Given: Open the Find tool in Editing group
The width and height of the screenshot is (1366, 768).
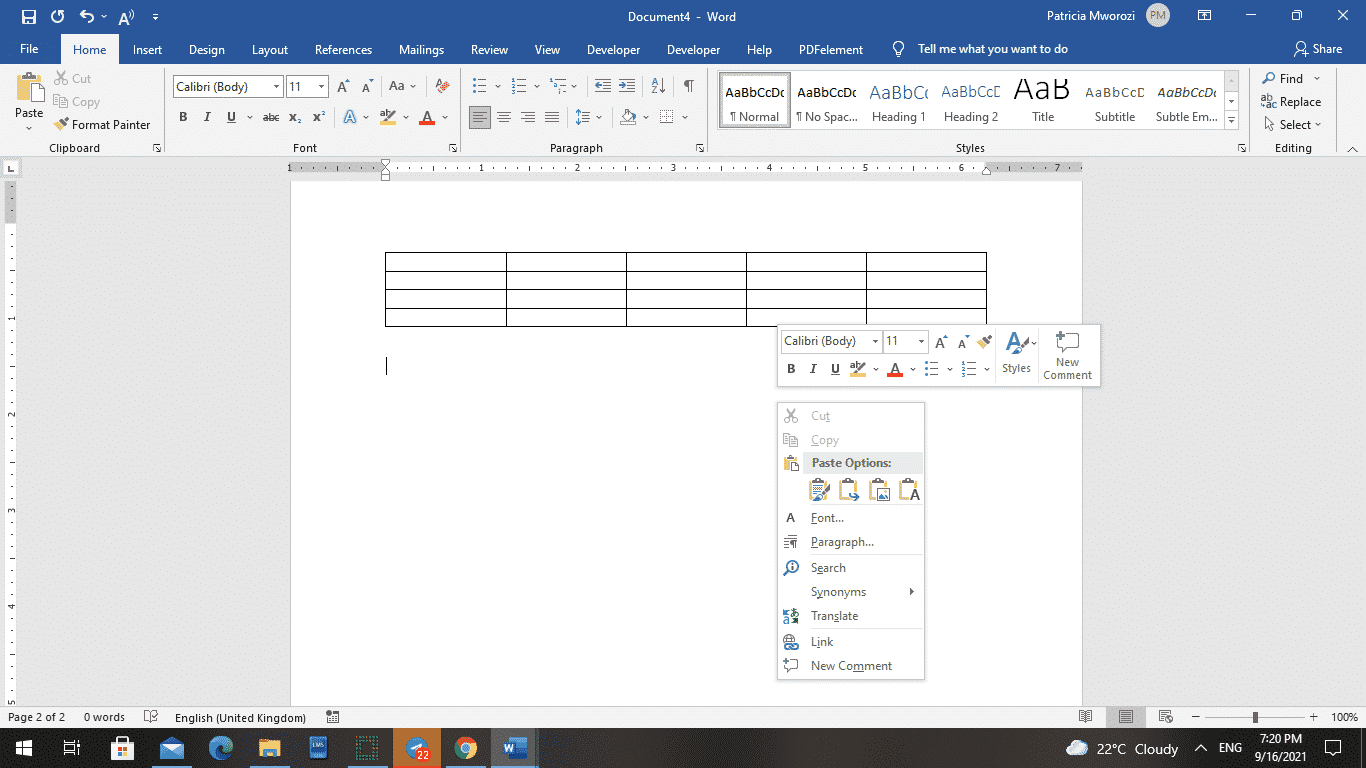Looking at the screenshot, I should coord(1291,78).
